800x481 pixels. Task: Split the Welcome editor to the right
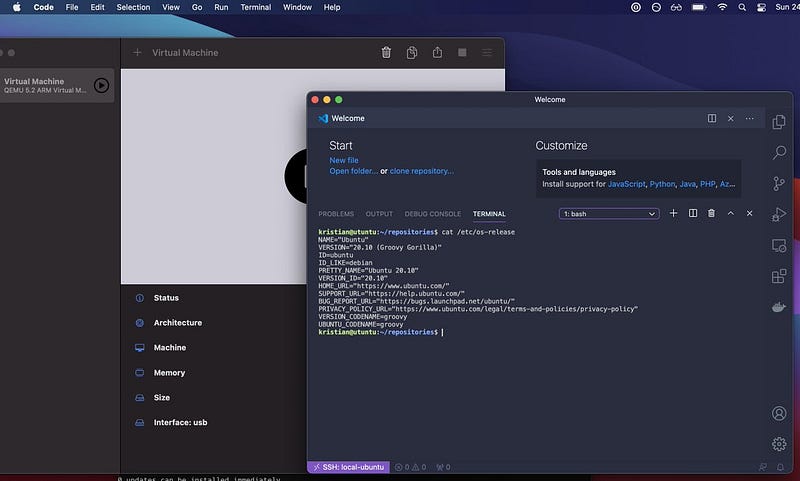pyautogui.click(x=712, y=118)
